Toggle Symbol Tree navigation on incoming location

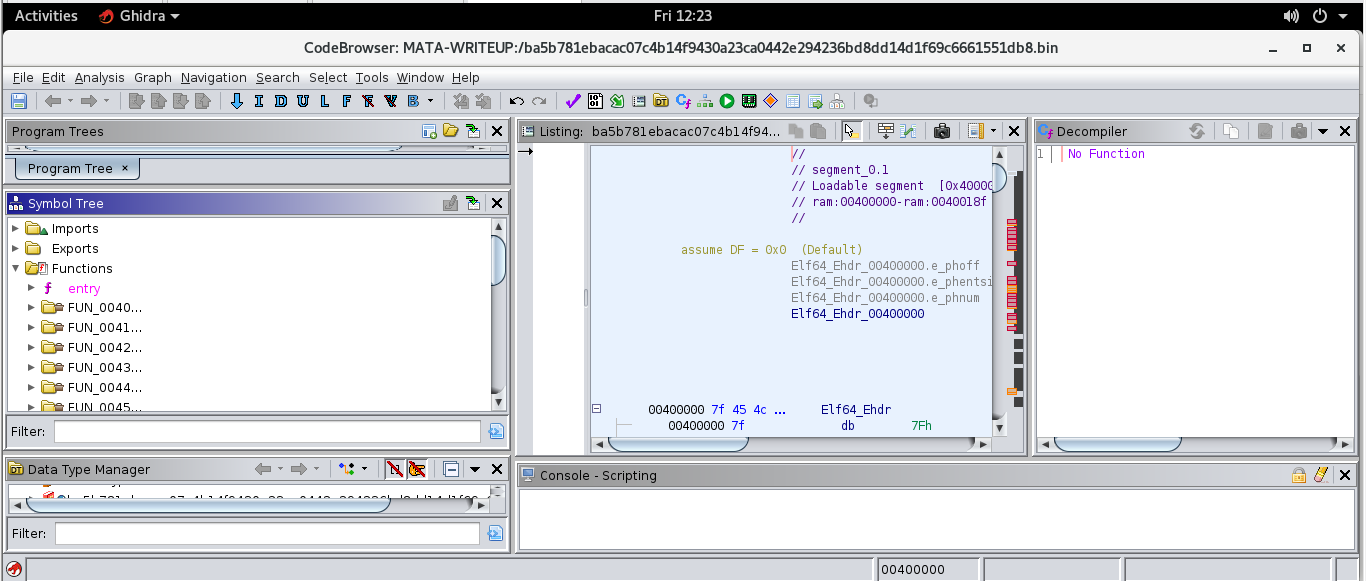(x=473, y=203)
